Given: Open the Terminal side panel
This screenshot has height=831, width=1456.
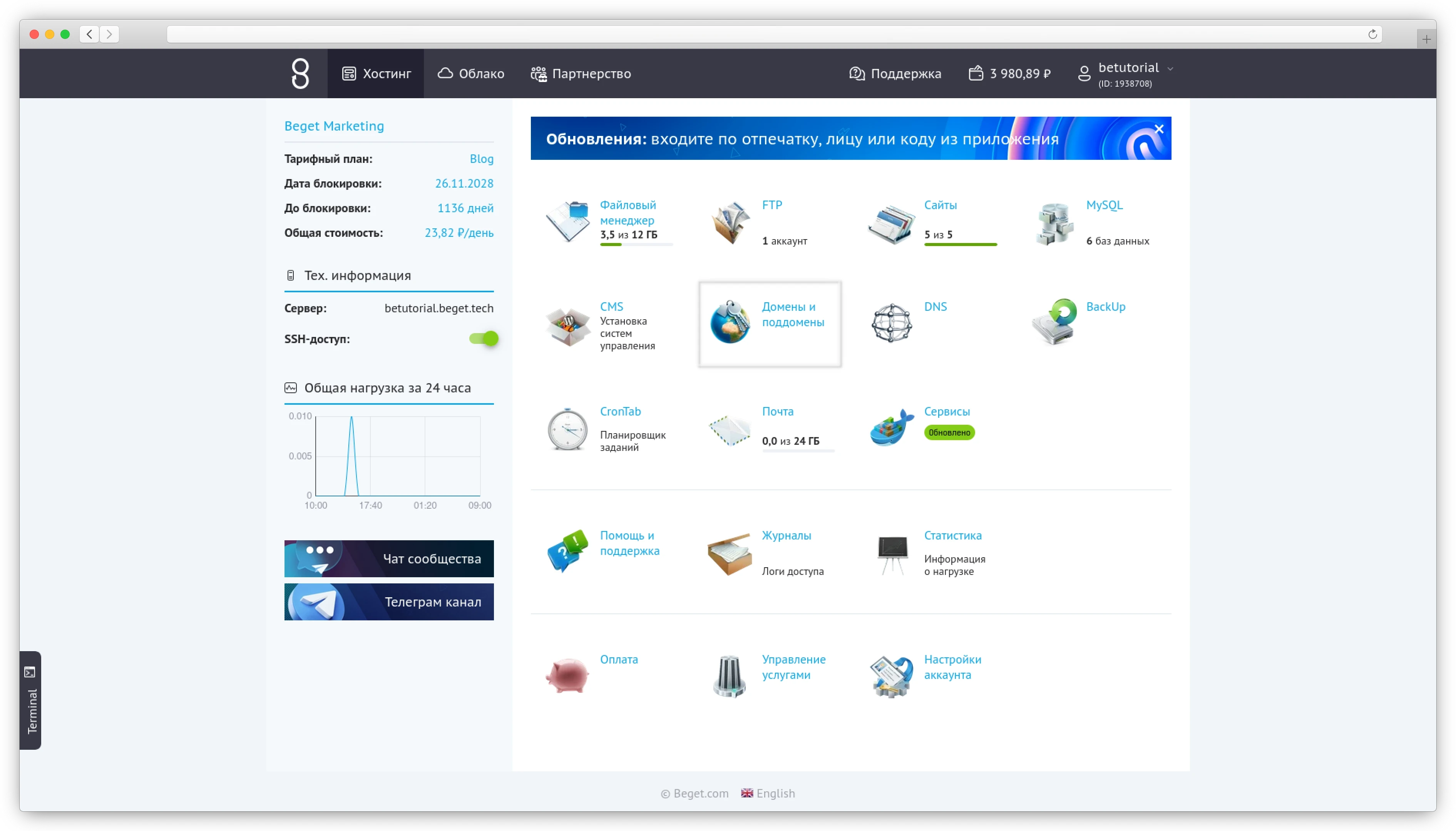Looking at the screenshot, I should [31, 700].
